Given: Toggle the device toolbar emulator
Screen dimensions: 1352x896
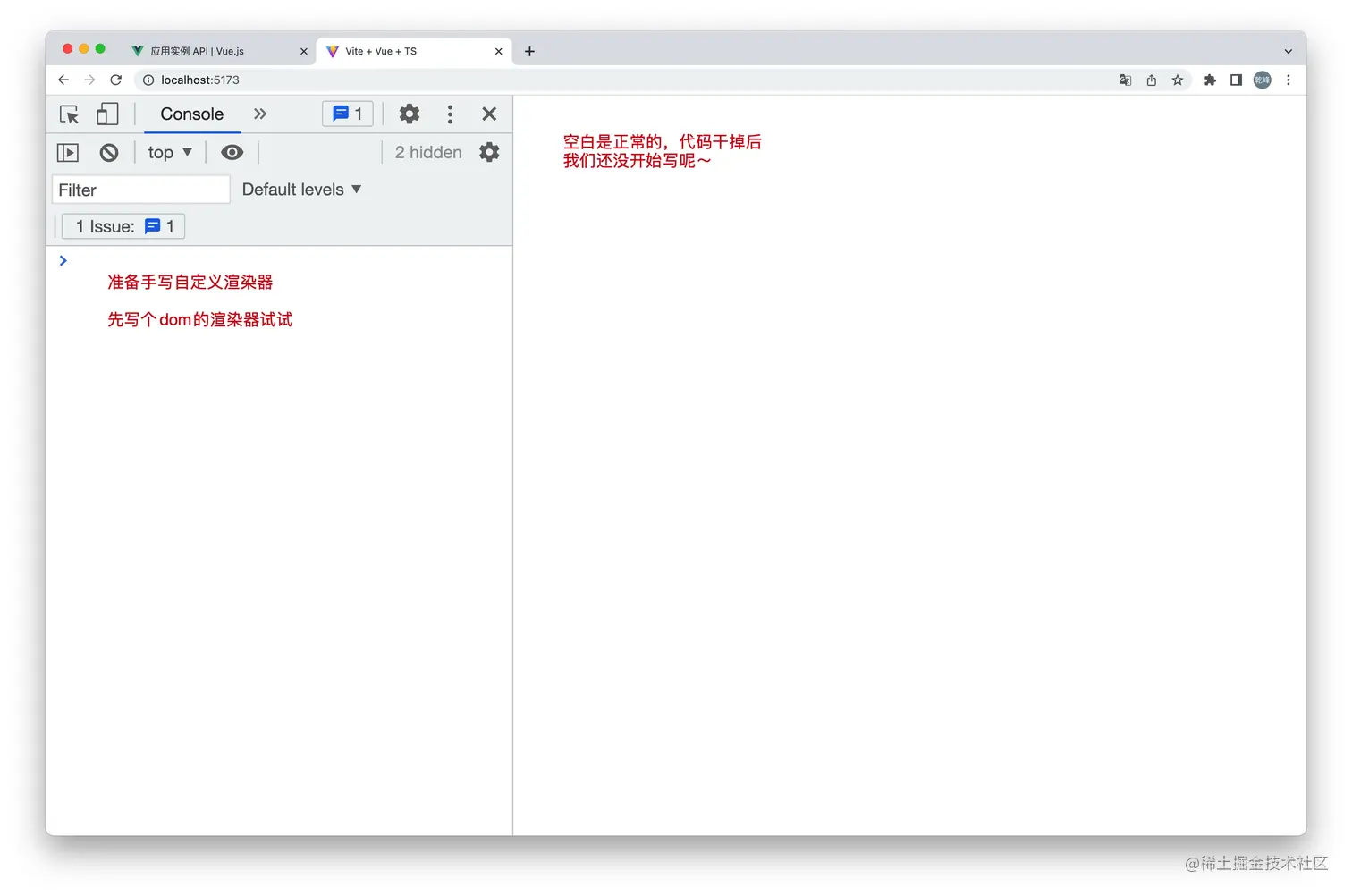Looking at the screenshot, I should [107, 114].
